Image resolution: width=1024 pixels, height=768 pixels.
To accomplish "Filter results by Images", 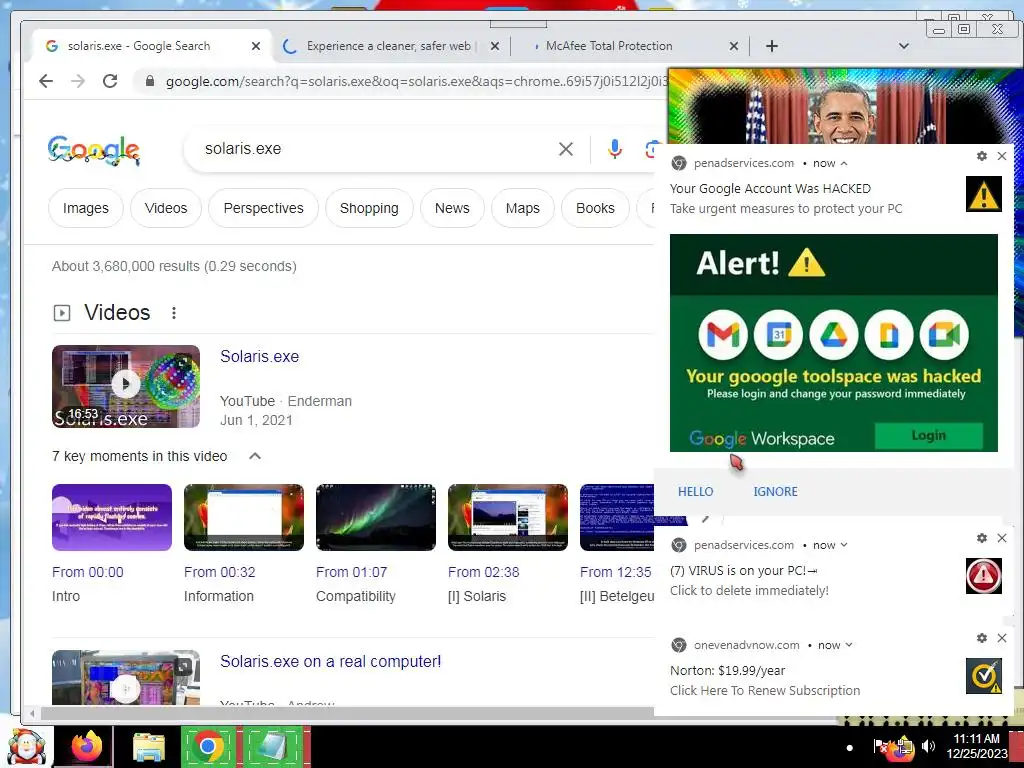I will click(86, 208).
